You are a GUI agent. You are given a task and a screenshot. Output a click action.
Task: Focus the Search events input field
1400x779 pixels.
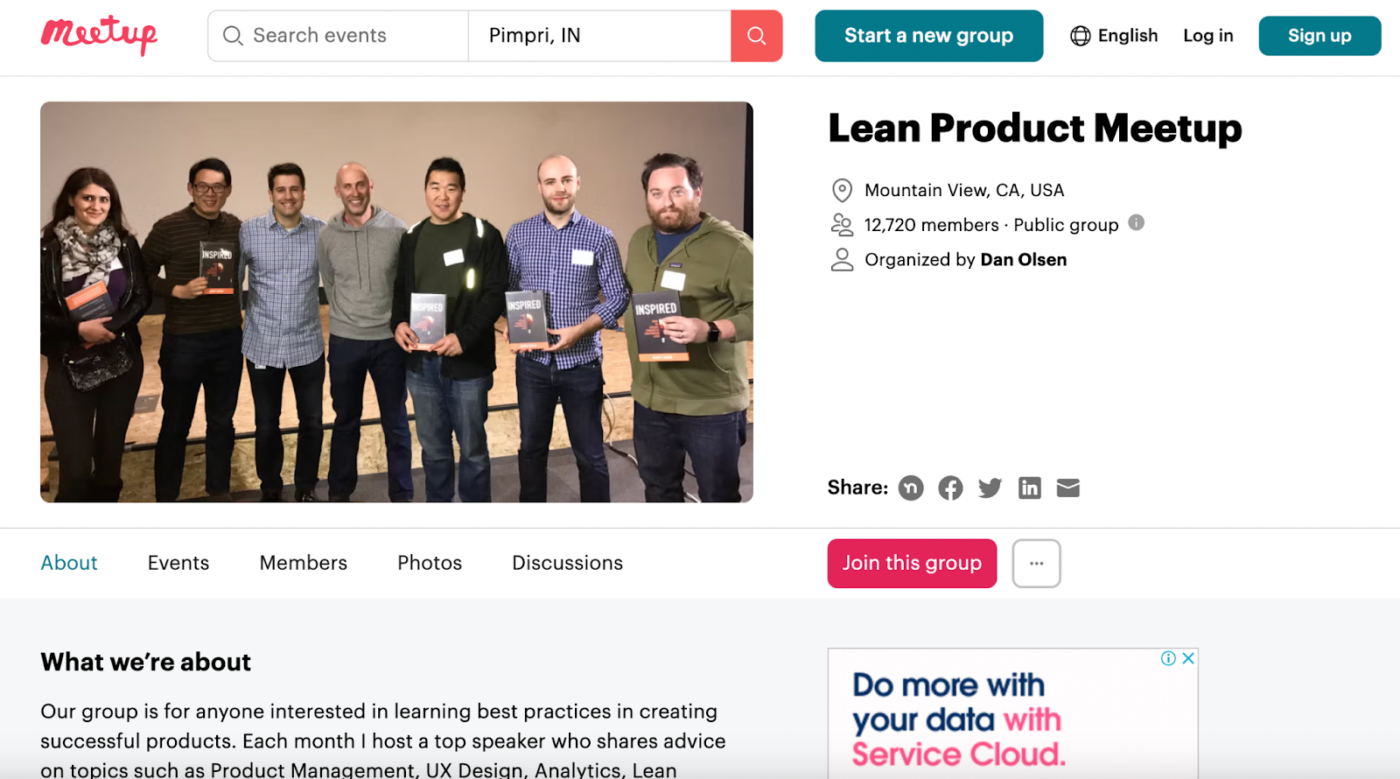click(x=350, y=36)
